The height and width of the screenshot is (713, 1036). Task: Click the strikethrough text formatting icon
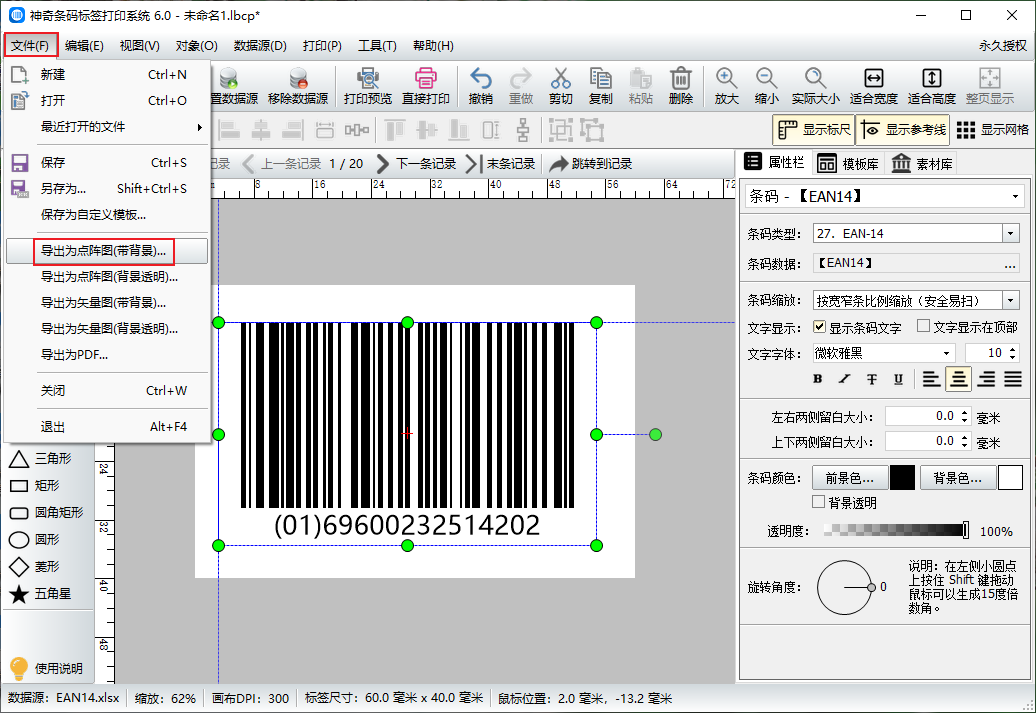click(x=871, y=379)
